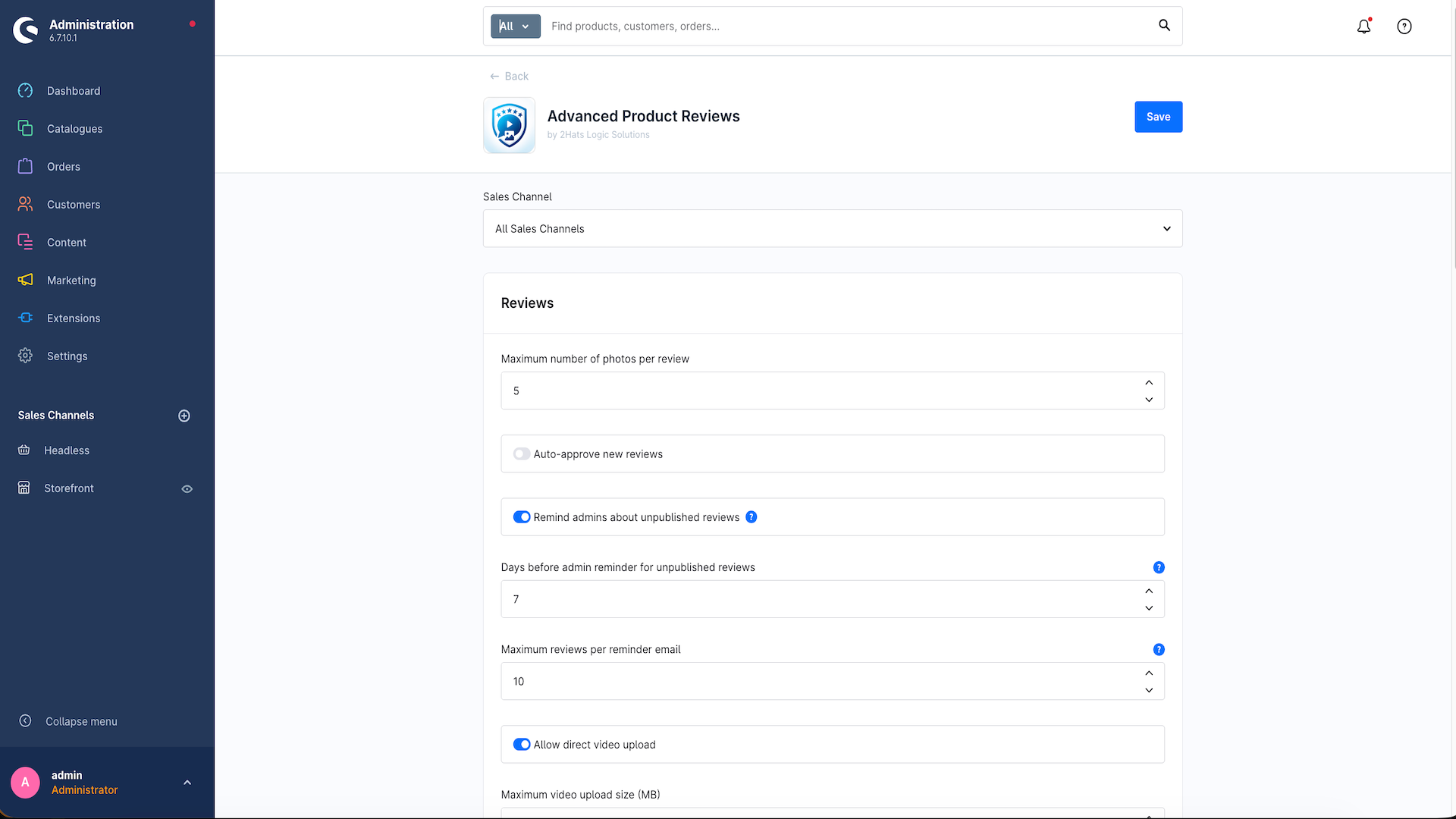Click the Customers people icon

pyautogui.click(x=25, y=204)
